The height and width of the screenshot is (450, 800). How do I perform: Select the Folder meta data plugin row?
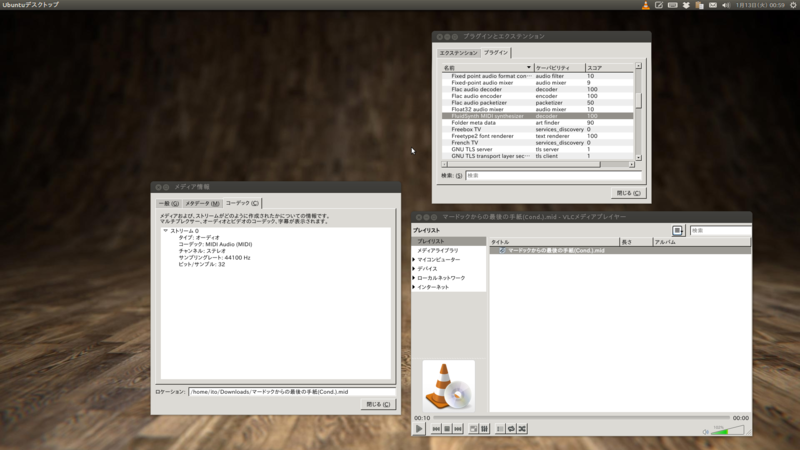[537, 122]
